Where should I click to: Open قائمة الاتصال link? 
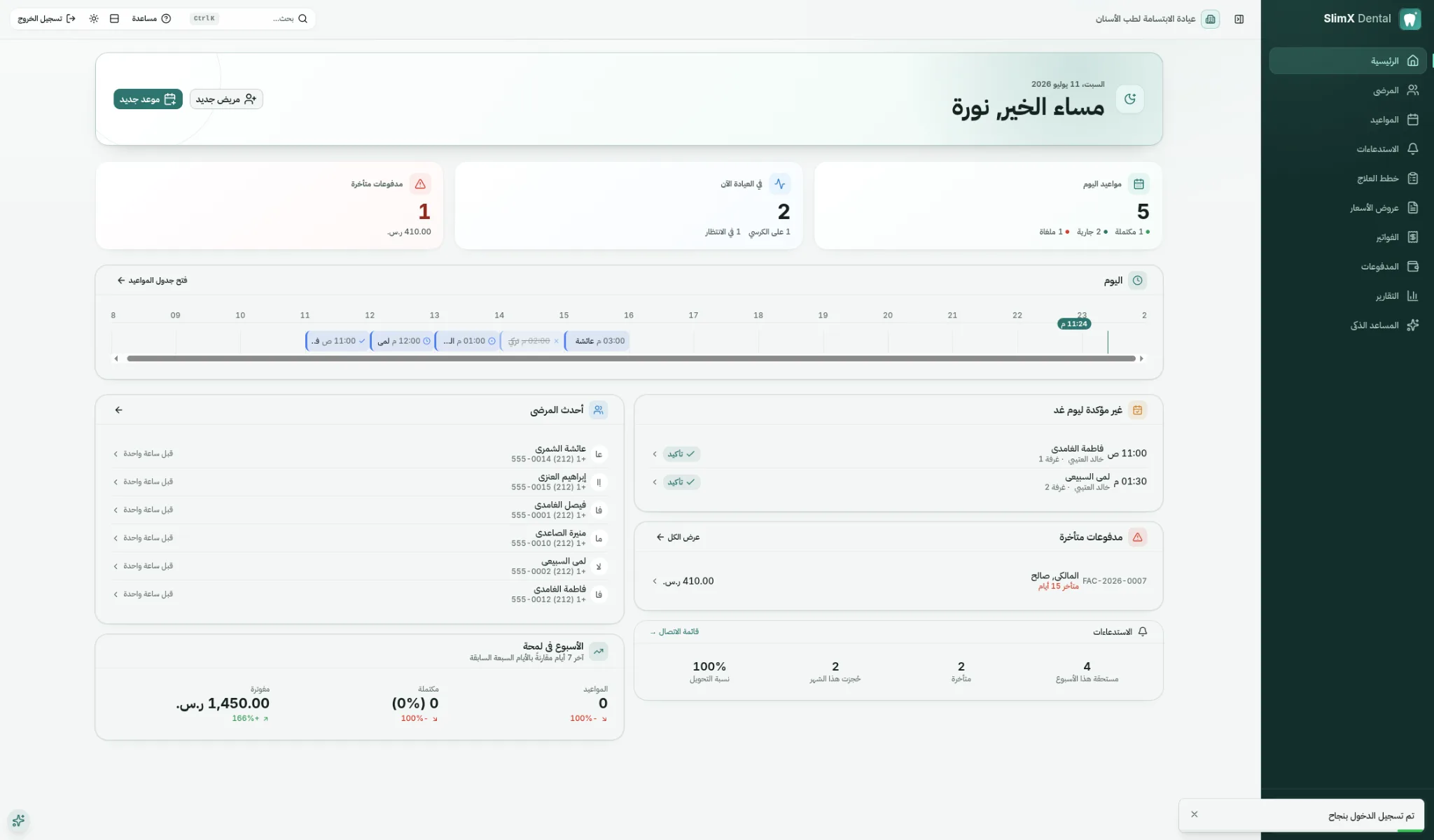674,632
